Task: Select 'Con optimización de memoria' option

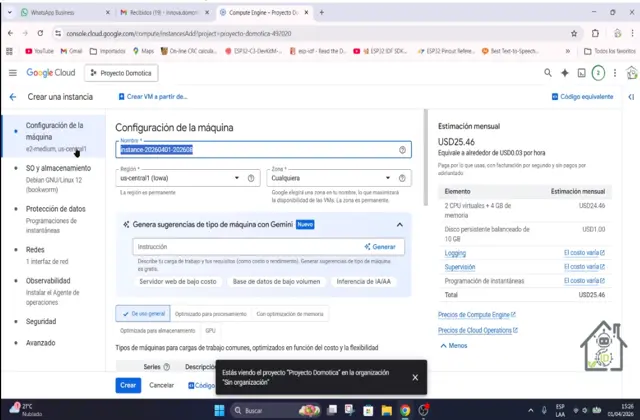Action: (289, 313)
